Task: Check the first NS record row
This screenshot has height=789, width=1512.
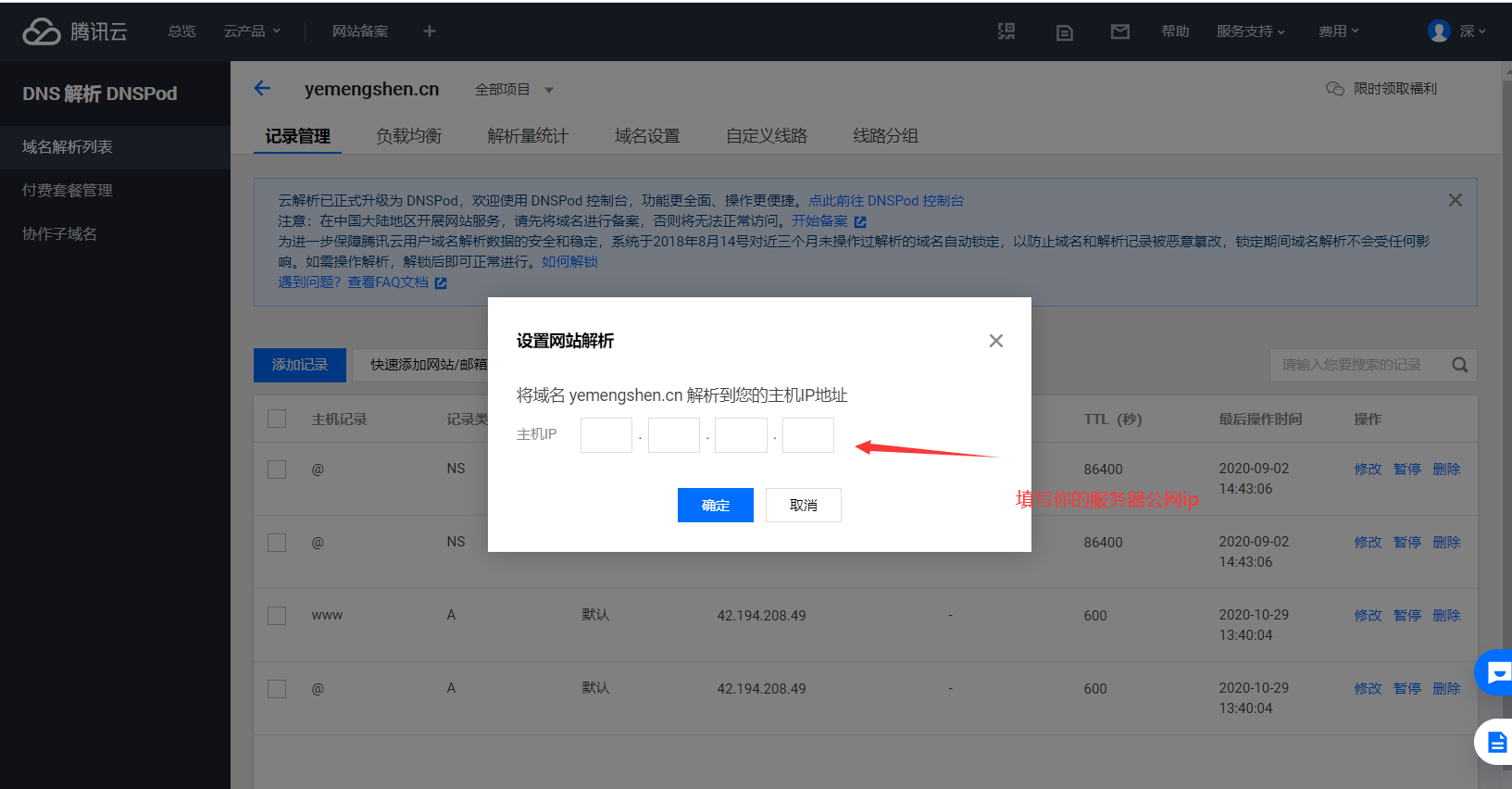Action: (277, 470)
